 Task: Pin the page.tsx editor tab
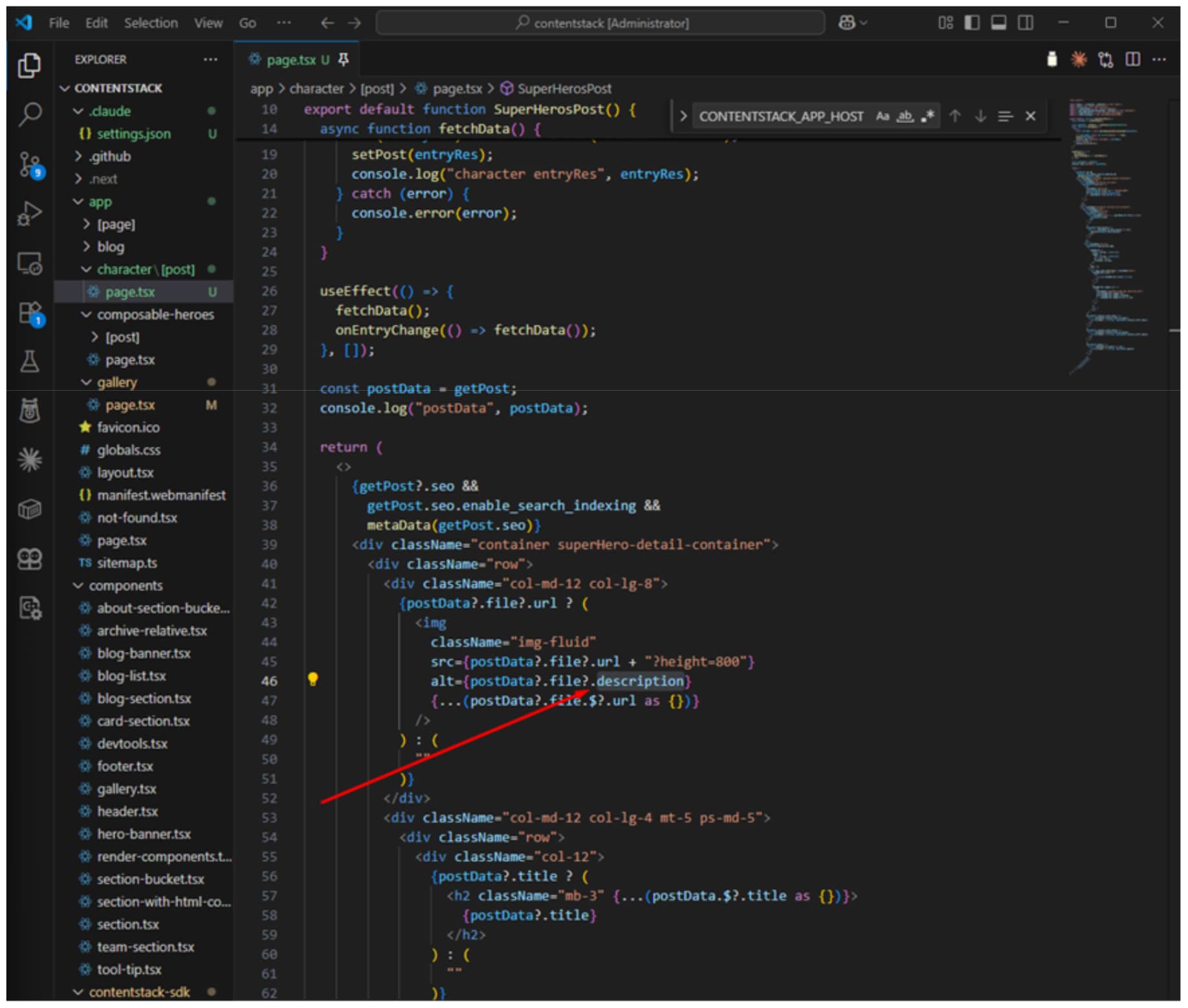(344, 60)
